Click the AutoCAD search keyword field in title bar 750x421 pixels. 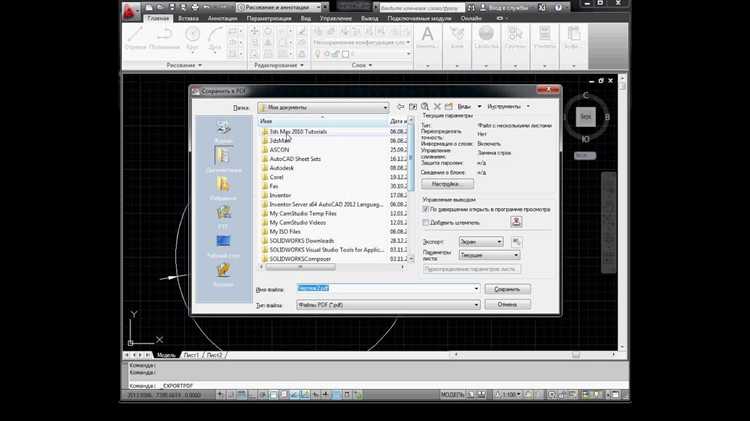(422, 8)
